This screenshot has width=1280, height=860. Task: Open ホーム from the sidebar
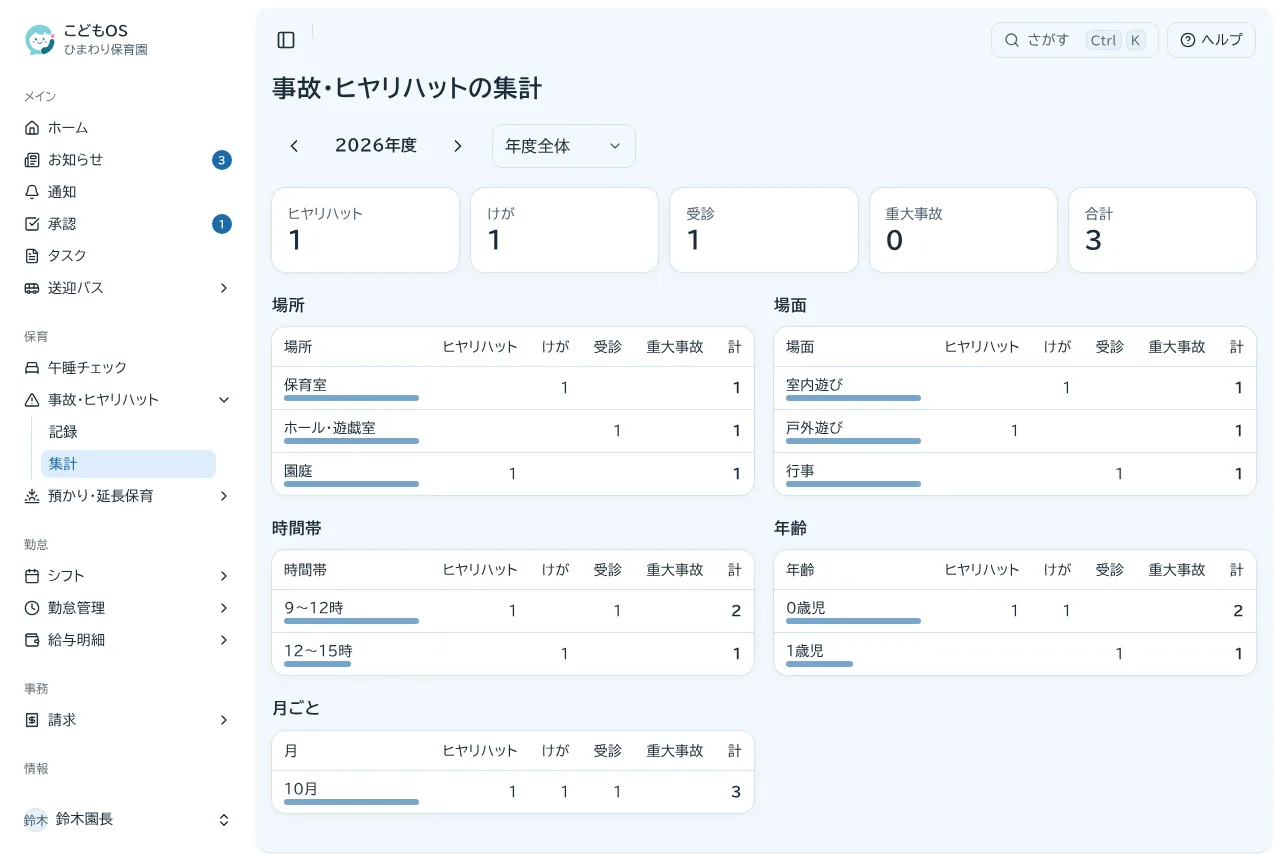tap(128, 128)
